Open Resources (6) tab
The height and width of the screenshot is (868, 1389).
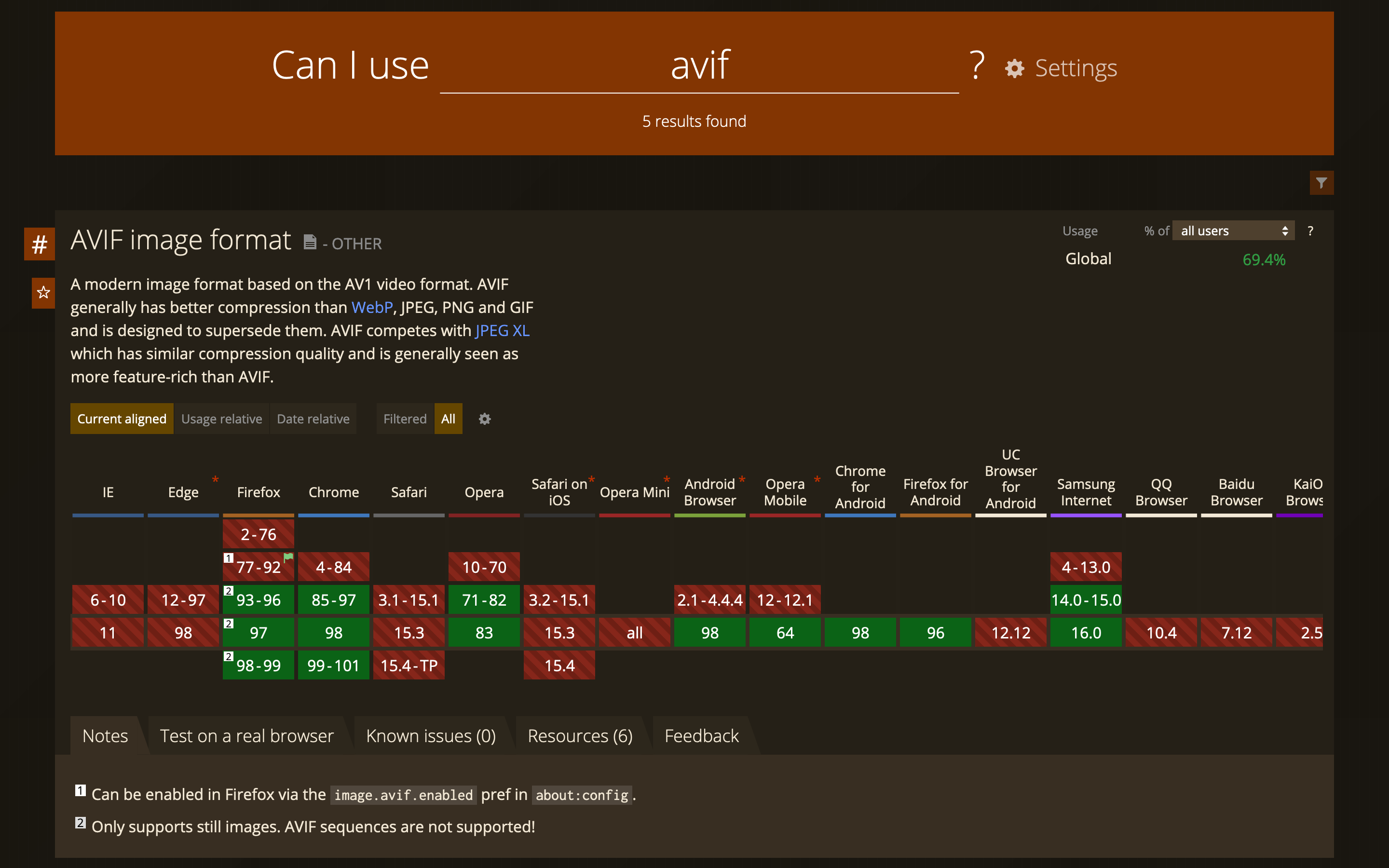(x=580, y=735)
